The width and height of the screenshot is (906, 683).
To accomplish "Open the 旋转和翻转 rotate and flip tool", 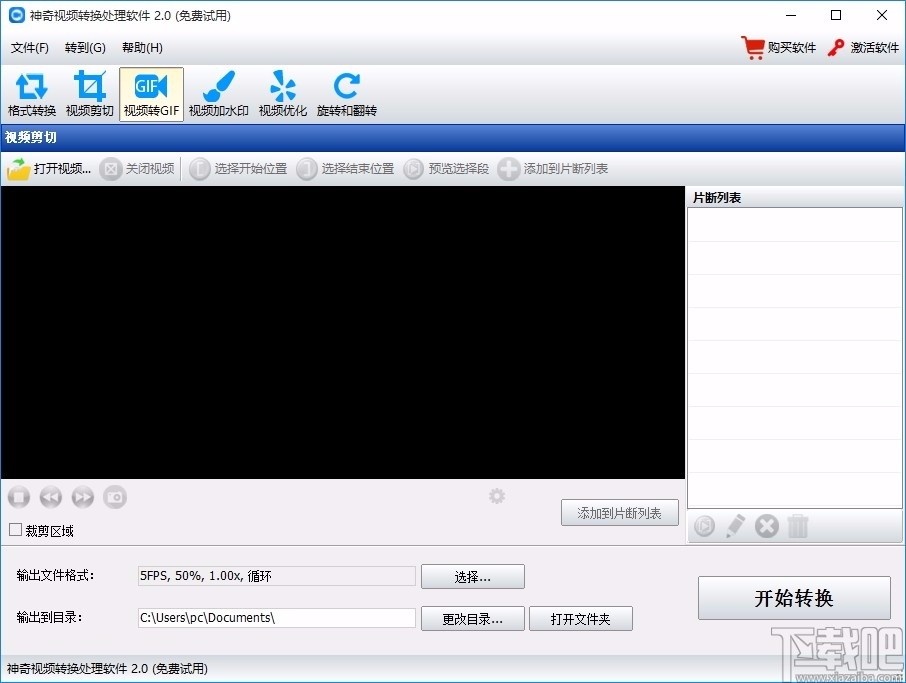I will pos(347,94).
